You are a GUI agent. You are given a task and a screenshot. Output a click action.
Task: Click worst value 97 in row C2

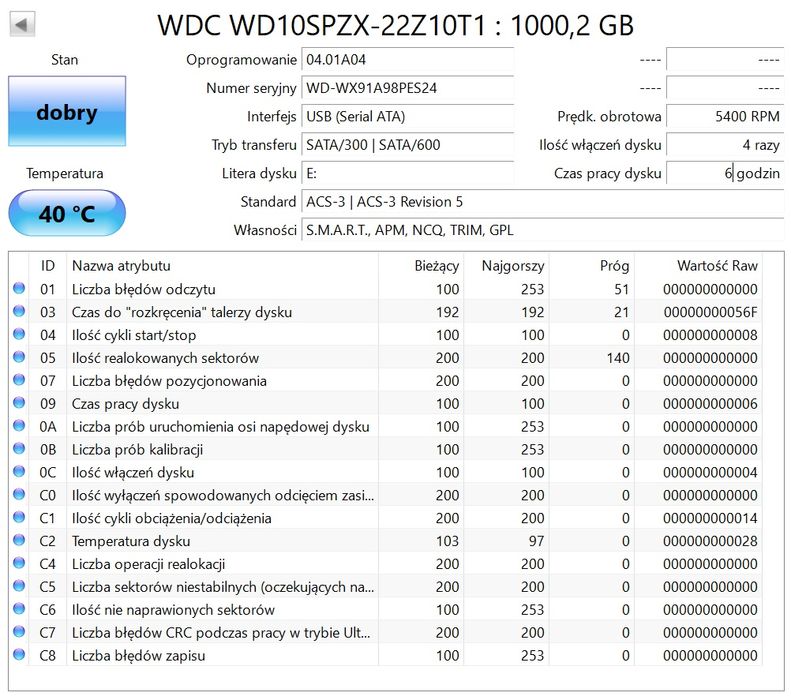coord(536,541)
